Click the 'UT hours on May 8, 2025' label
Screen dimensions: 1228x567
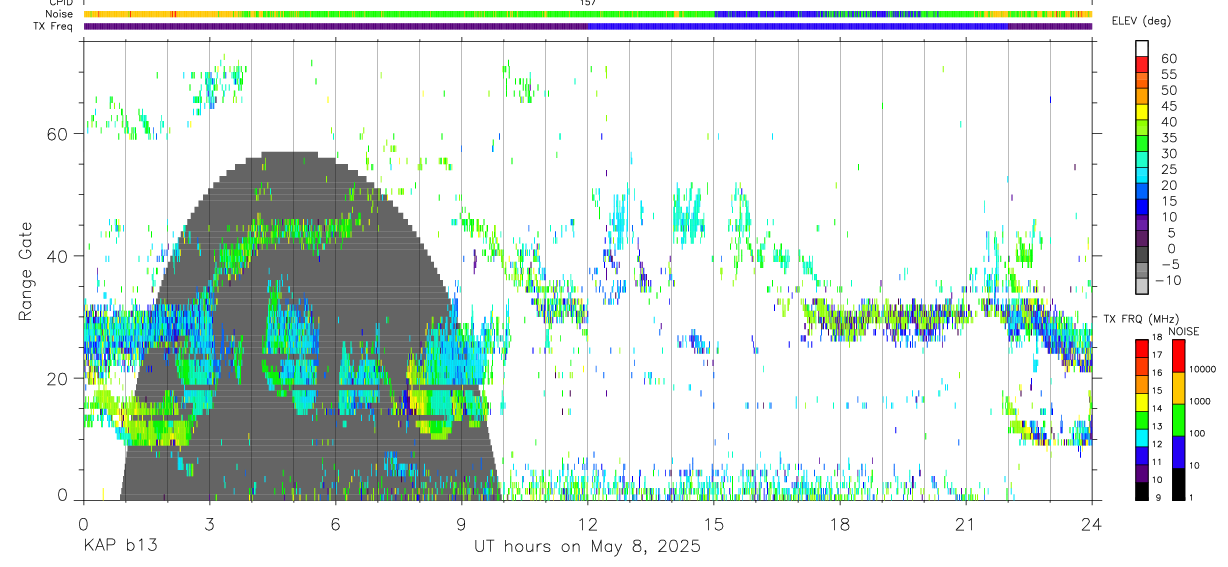point(587,547)
